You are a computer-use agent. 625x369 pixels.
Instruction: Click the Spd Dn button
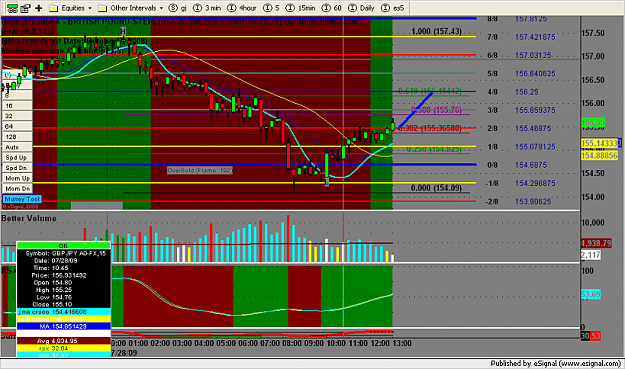click(x=17, y=168)
